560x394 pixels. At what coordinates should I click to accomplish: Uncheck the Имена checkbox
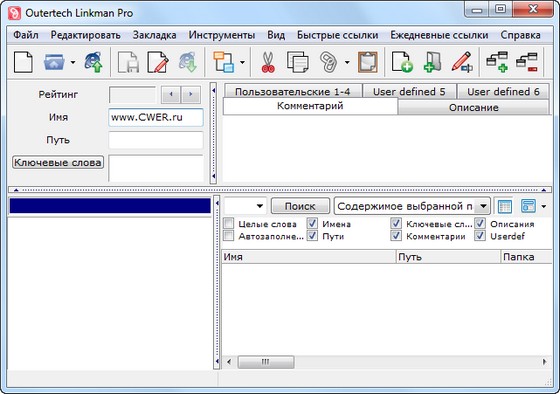coord(312,224)
